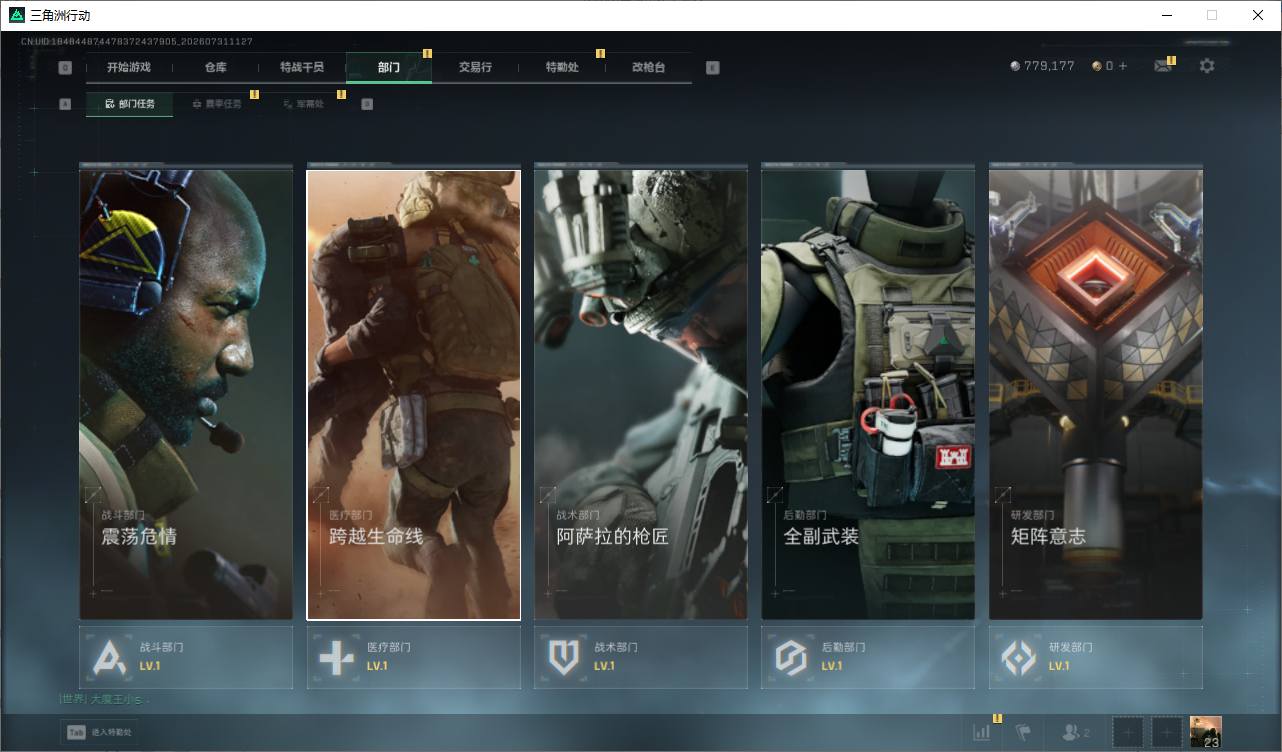Switch to the 仓库 tab
Image resolution: width=1282 pixels, height=752 pixels.
(215, 67)
